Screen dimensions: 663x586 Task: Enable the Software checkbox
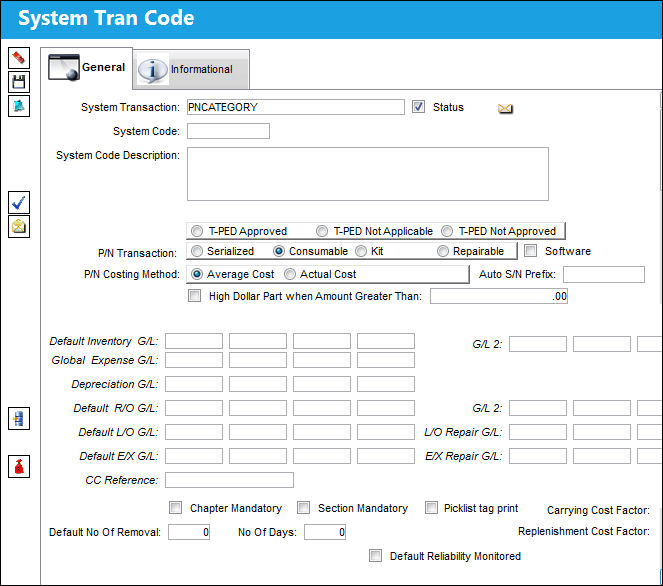tap(530, 251)
